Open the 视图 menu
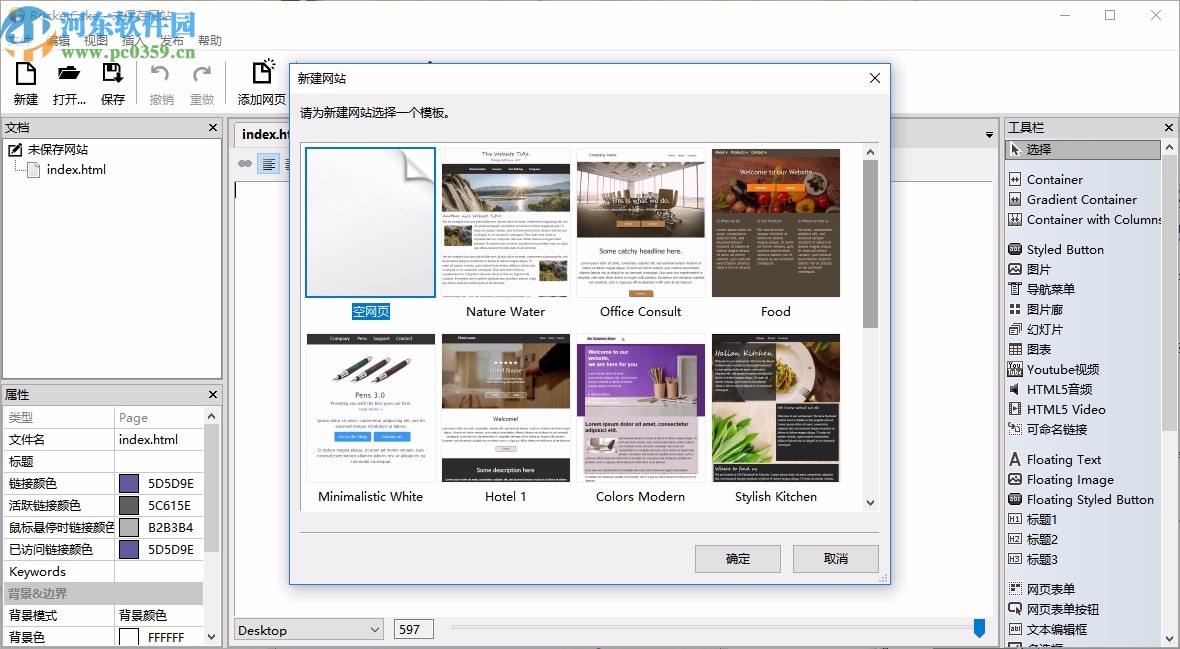Viewport: 1180px width, 649px height. 96,41
